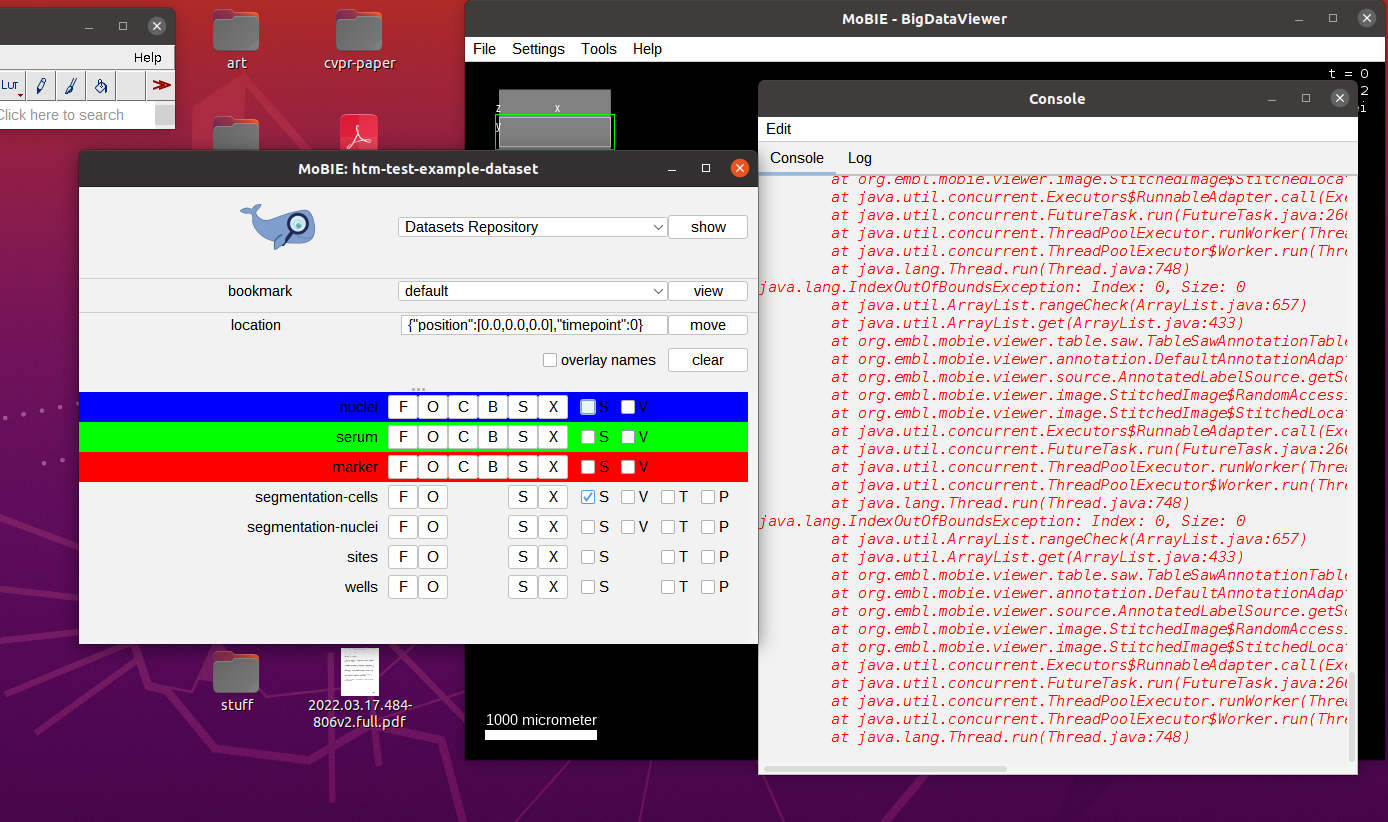Open the Lut dropdown in the Fiji toolbar
The height and width of the screenshot is (822, 1388).
point(12,86)
